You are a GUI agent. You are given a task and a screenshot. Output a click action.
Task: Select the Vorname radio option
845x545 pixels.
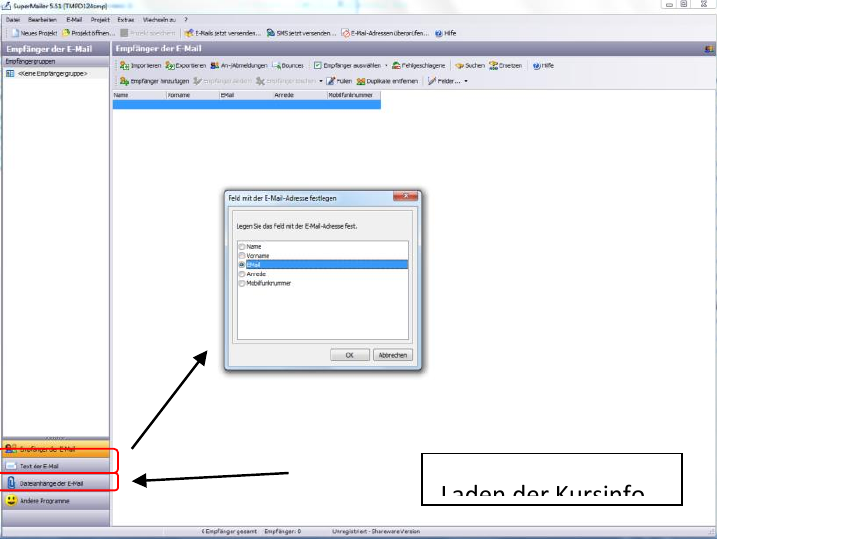[242, 256]
